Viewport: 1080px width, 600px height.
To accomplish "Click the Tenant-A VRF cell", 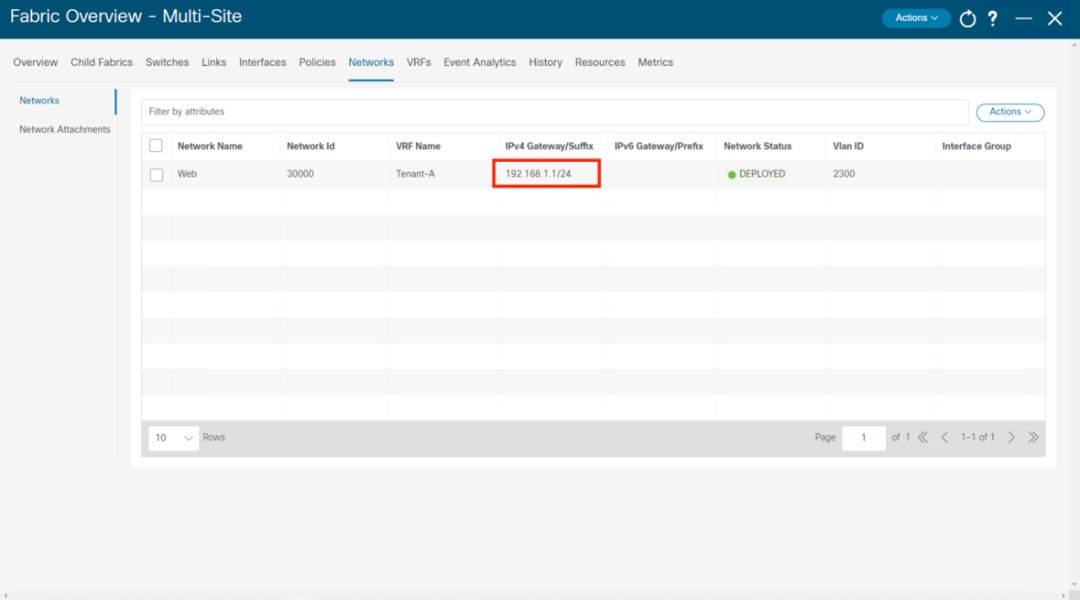I will 415,174.
